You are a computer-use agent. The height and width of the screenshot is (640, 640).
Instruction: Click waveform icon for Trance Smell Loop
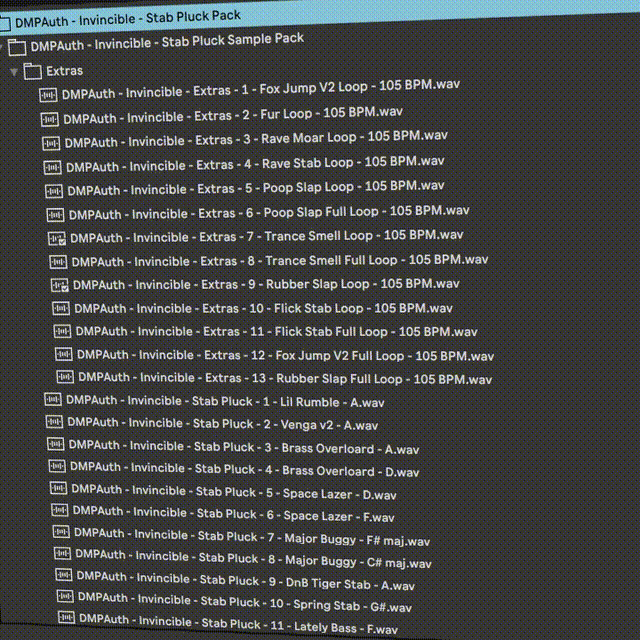coord(58,238)
